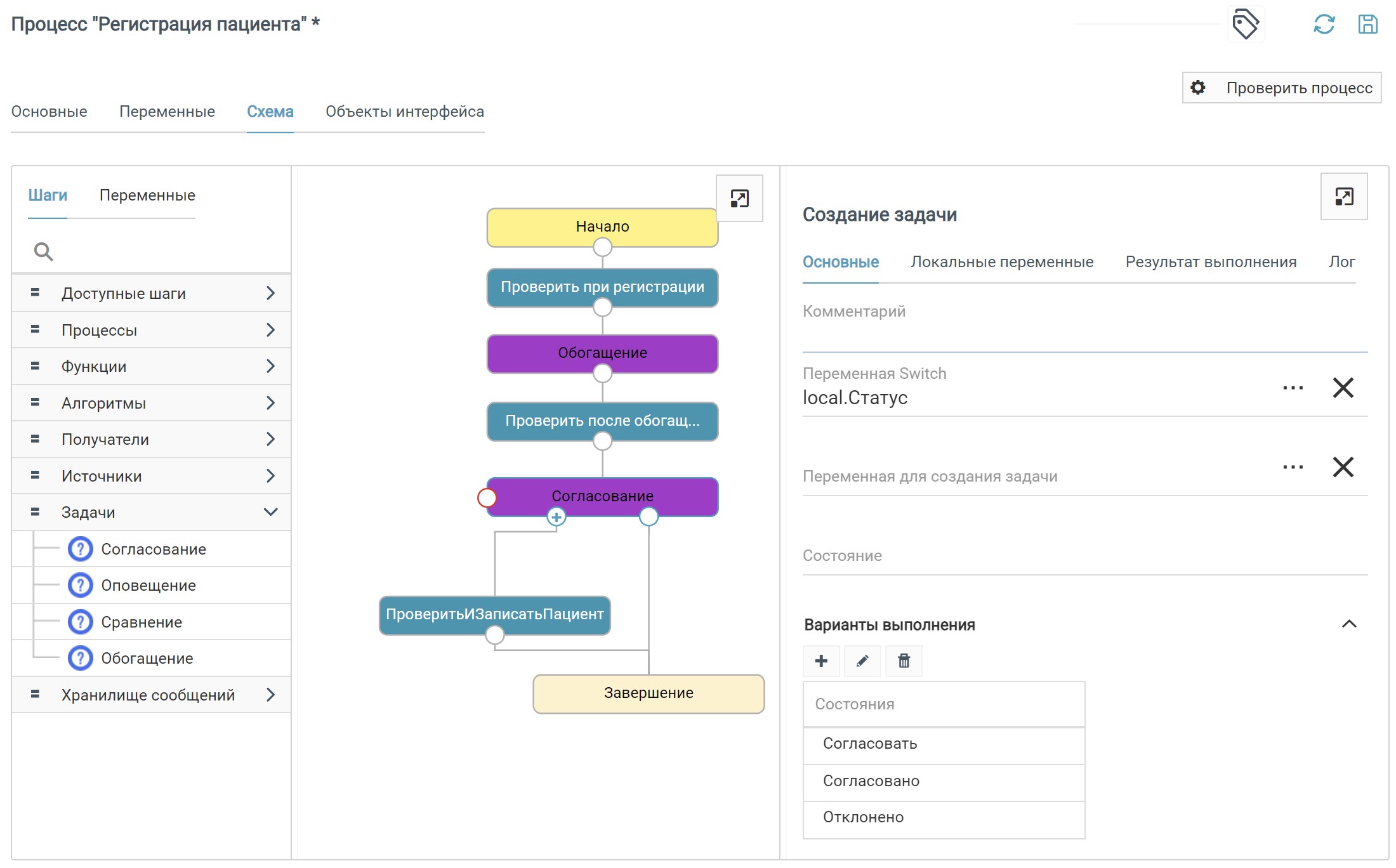
Task: Expand the Создание задачи panel to fullscreen
Action: 1344,197
